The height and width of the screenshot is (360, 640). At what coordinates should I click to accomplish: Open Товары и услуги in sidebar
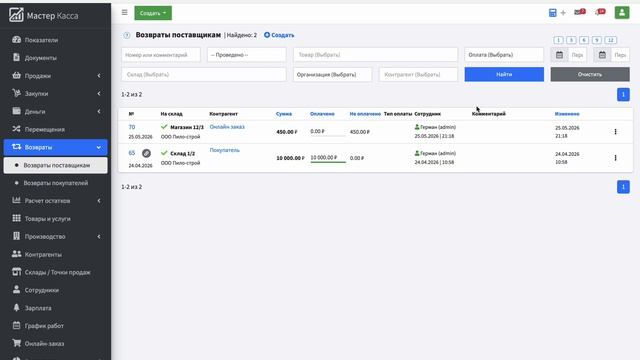[56, 219]
